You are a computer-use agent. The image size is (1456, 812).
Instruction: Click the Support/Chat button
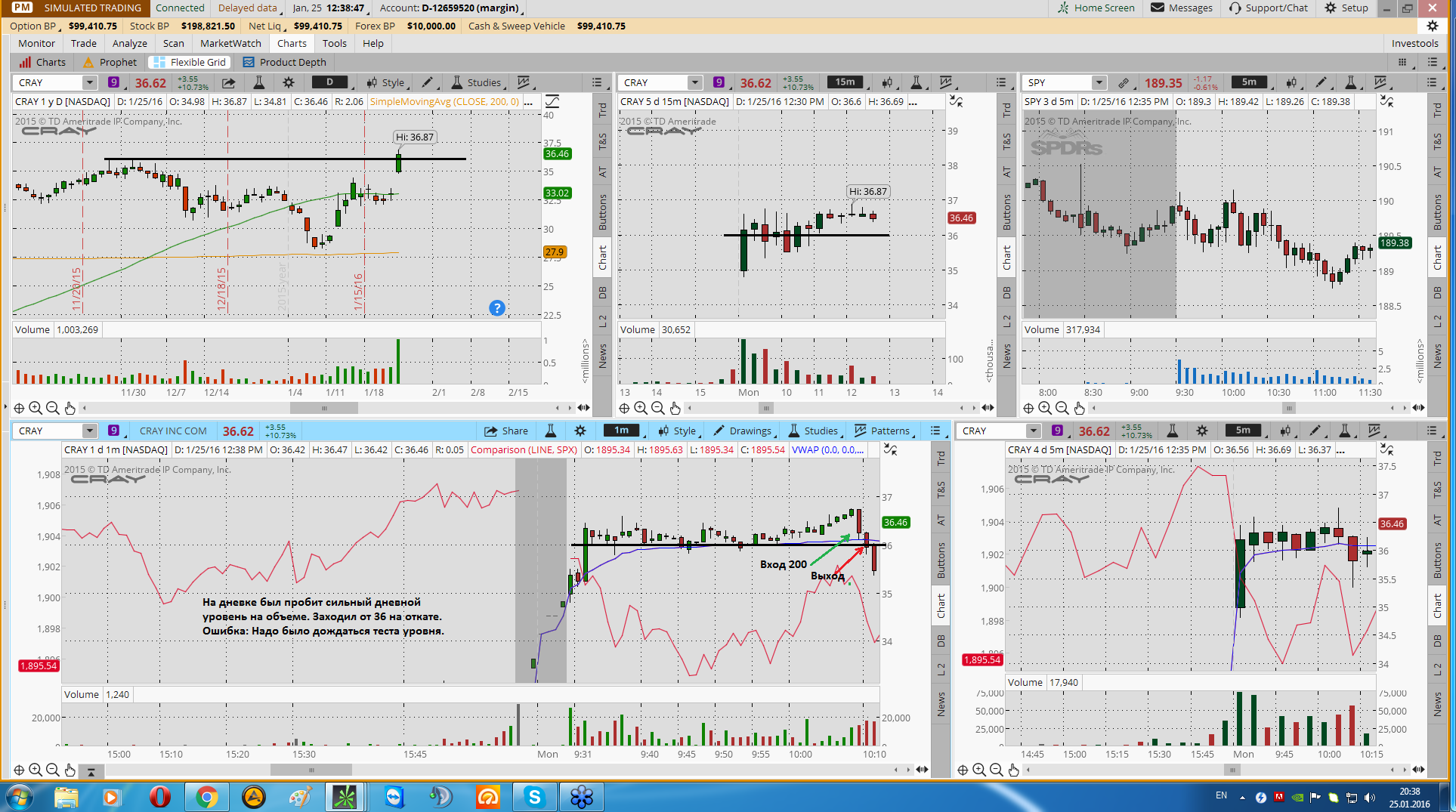click(x=1268, y=8)
